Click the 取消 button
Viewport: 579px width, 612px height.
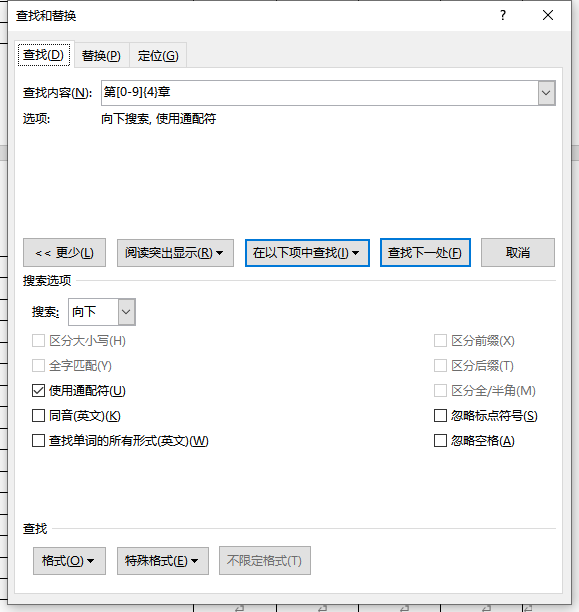tap(518, 253)
